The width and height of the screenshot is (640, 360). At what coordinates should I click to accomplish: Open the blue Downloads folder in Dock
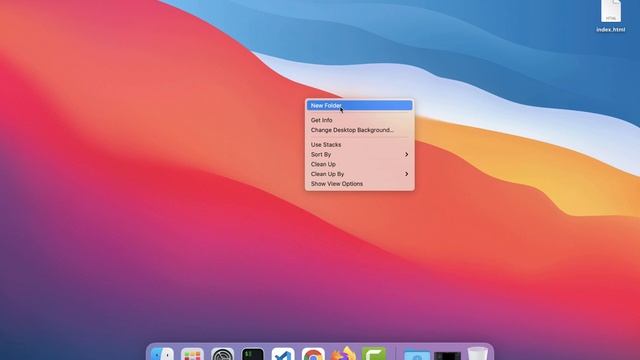coord(417,354)
